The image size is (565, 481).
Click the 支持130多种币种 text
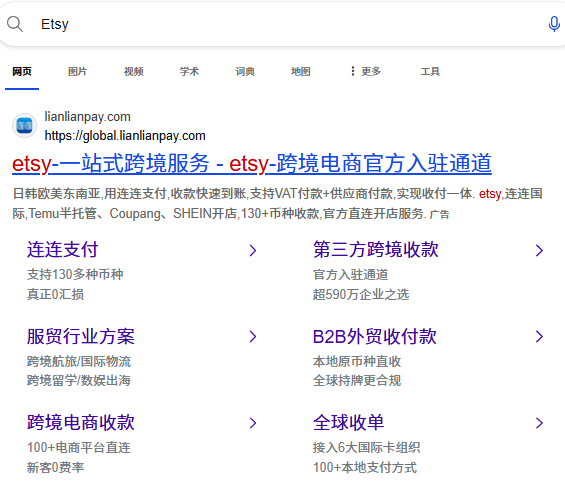coord(75,275)
